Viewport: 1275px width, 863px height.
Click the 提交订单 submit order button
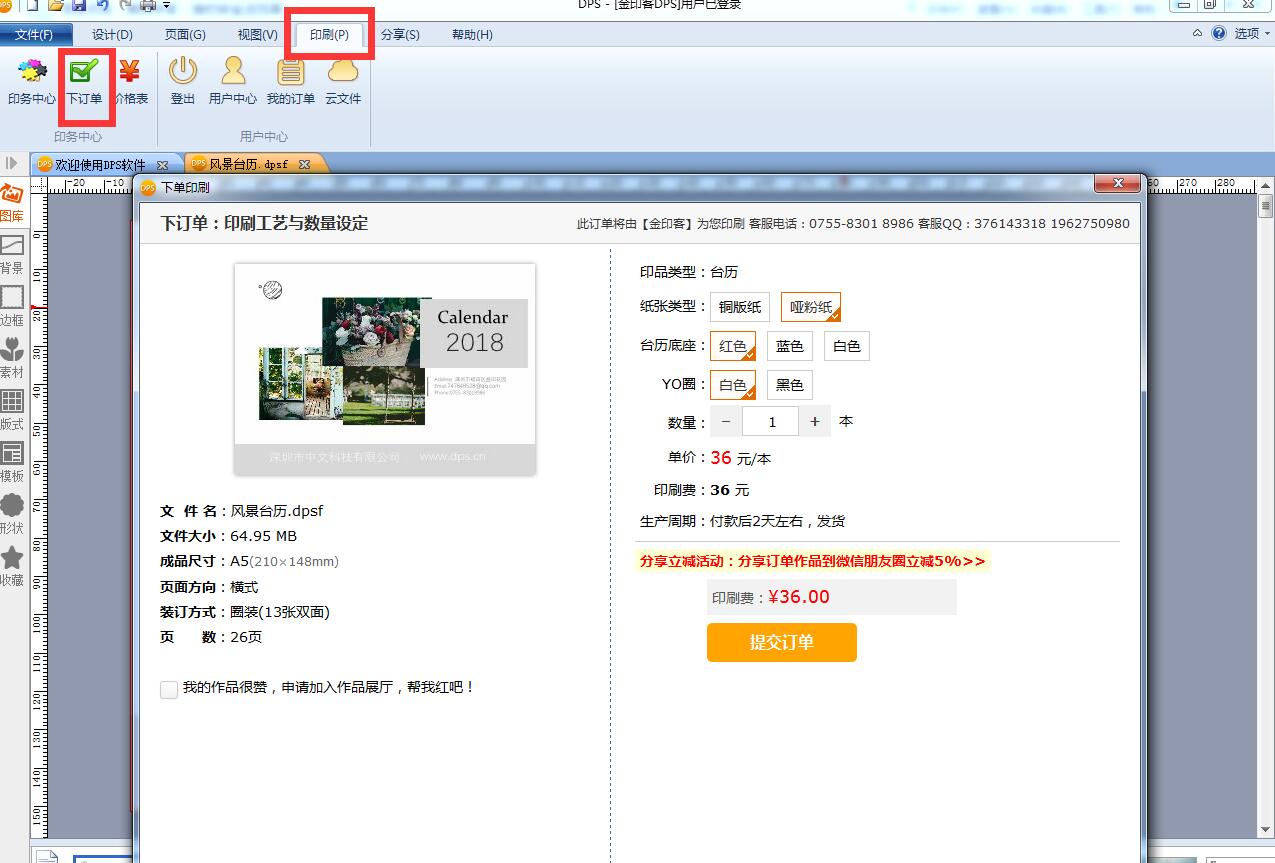pyautogui.click(x=782, y=642)
